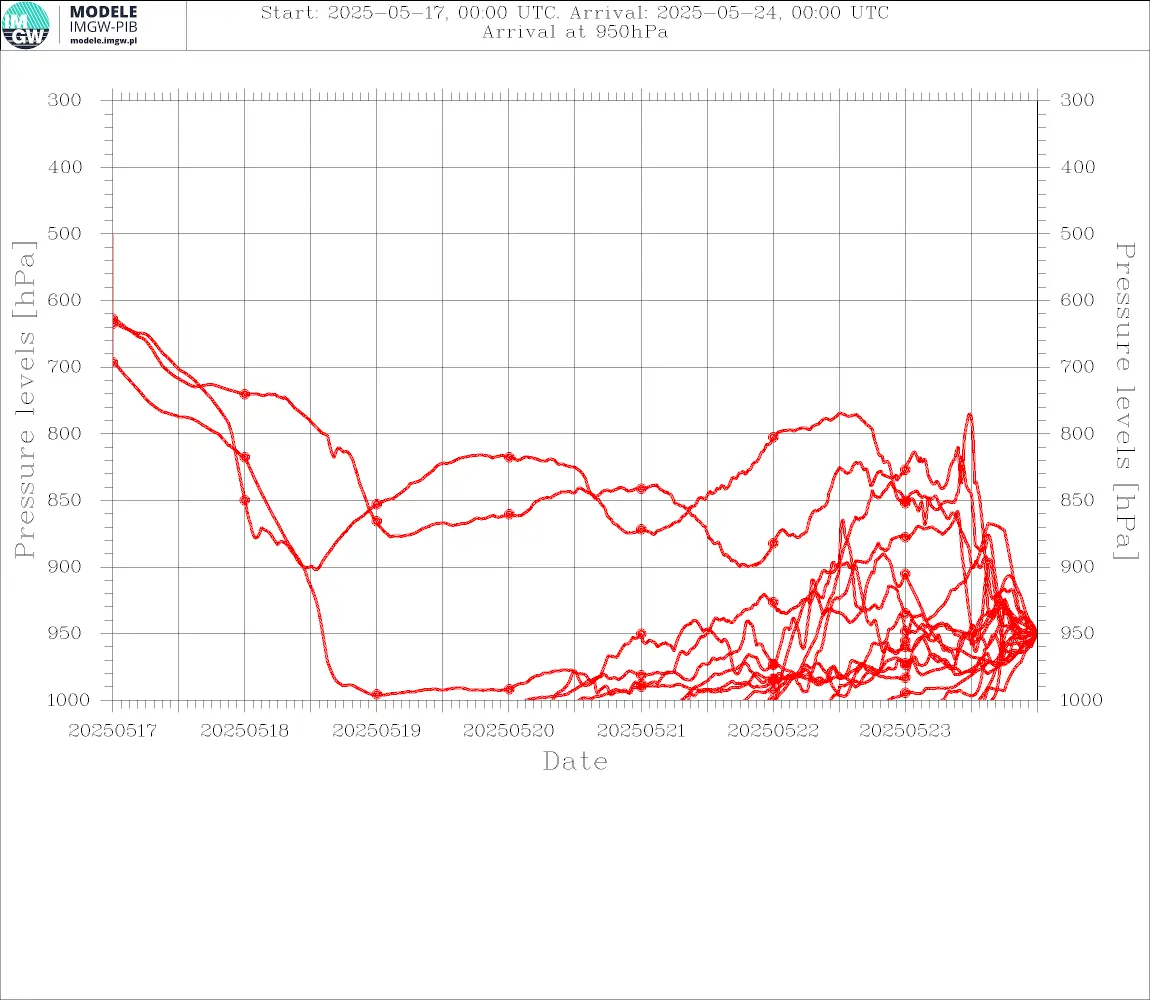Click the MODELE heading text

point(103,12)
